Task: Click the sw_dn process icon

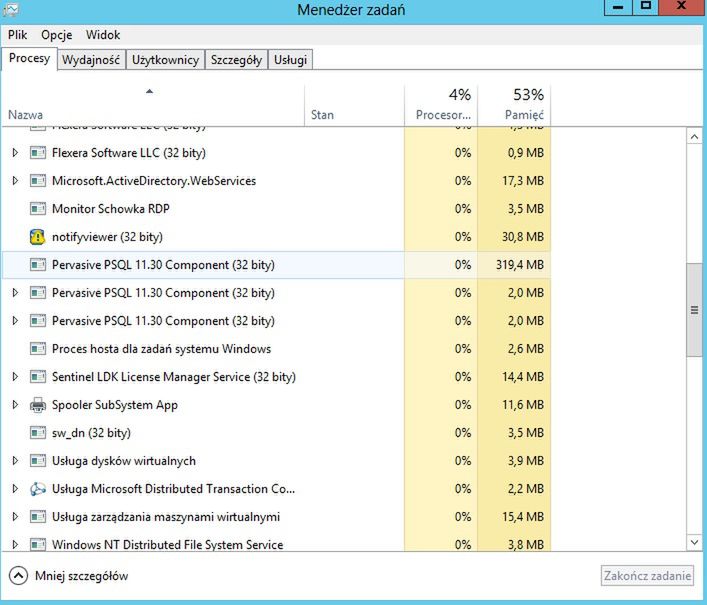Action: click(37, 433)
